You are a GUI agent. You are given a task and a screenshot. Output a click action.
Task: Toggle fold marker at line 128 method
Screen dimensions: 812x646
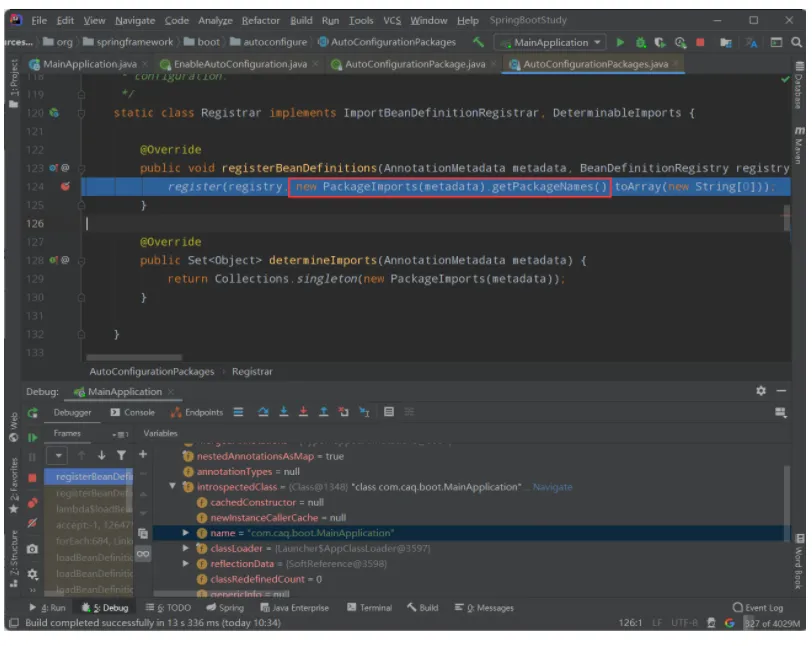tap(81, 261)
